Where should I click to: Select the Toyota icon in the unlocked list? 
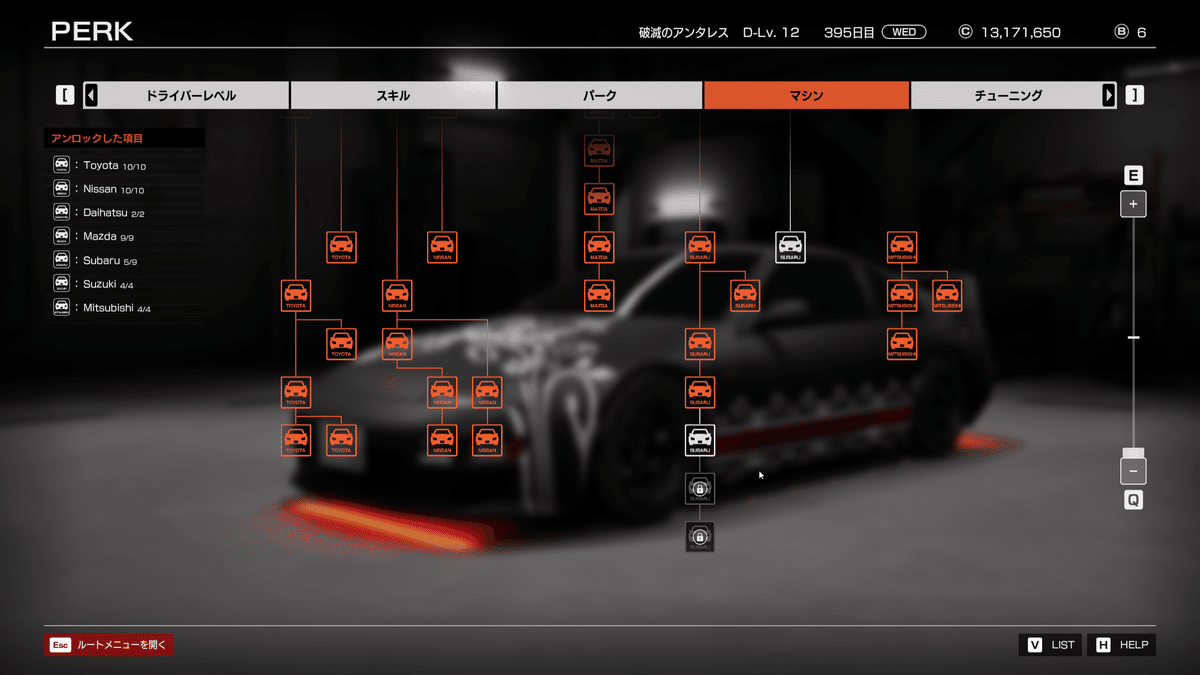click(x=62, y=165)
